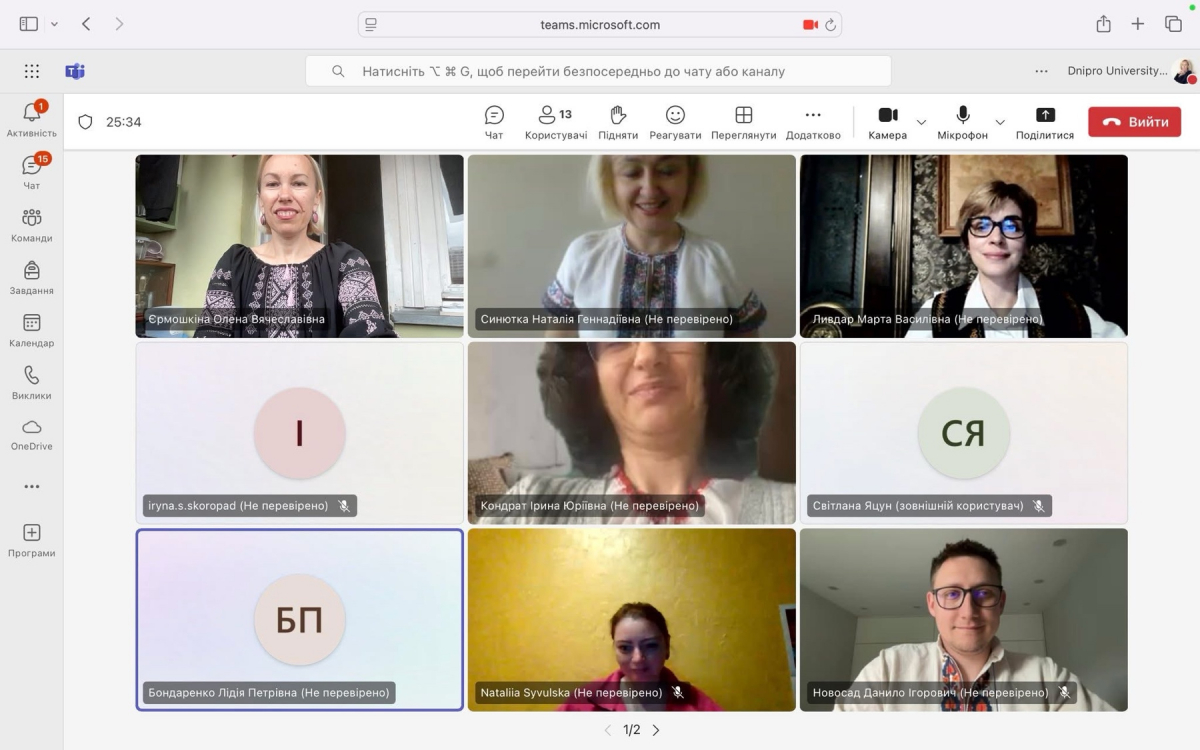Open the Chat panel in meeting toolbar
This screenshot has height=750, width=1200.
coord(494,122)
